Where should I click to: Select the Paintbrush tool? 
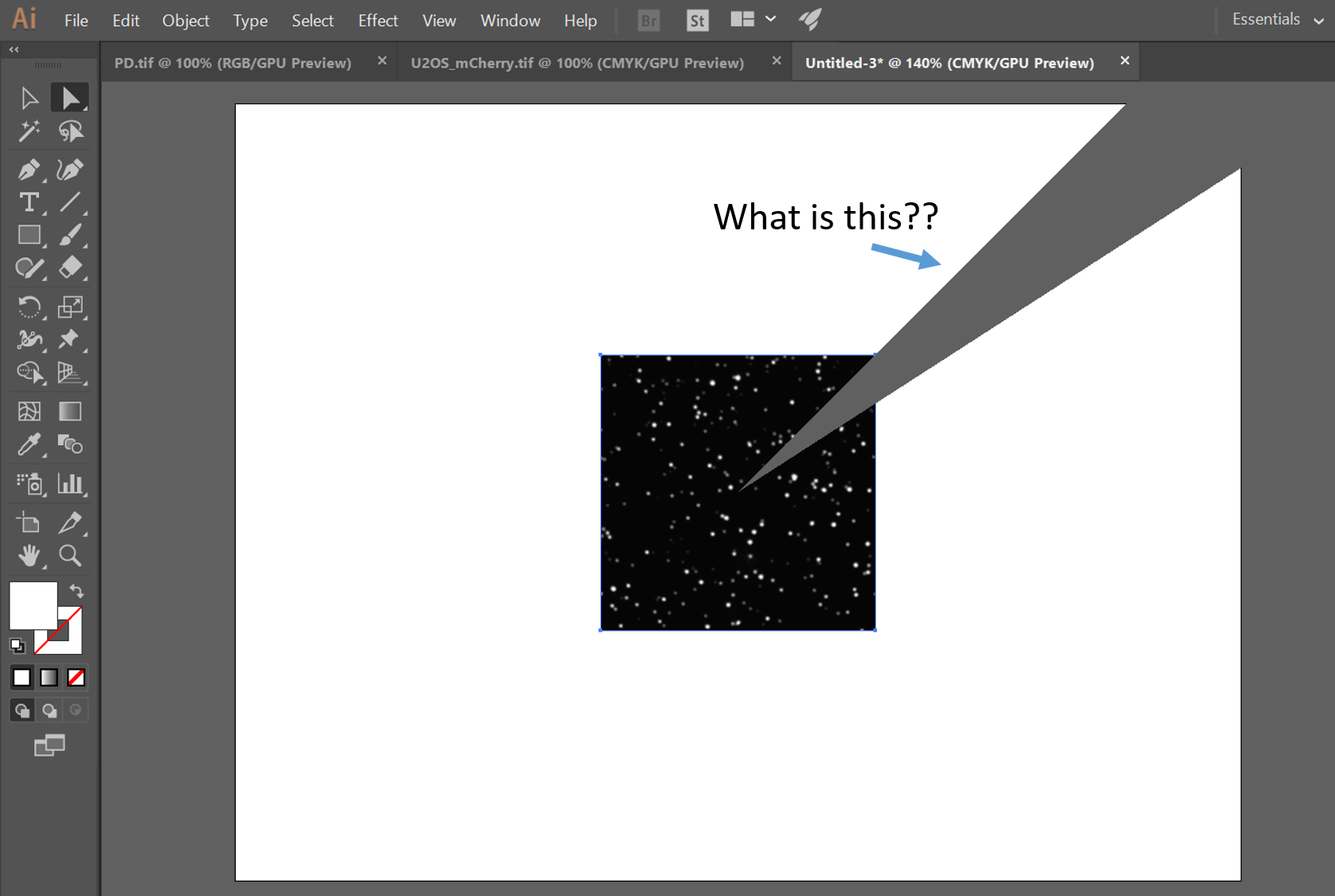click(x=70, y=235)
